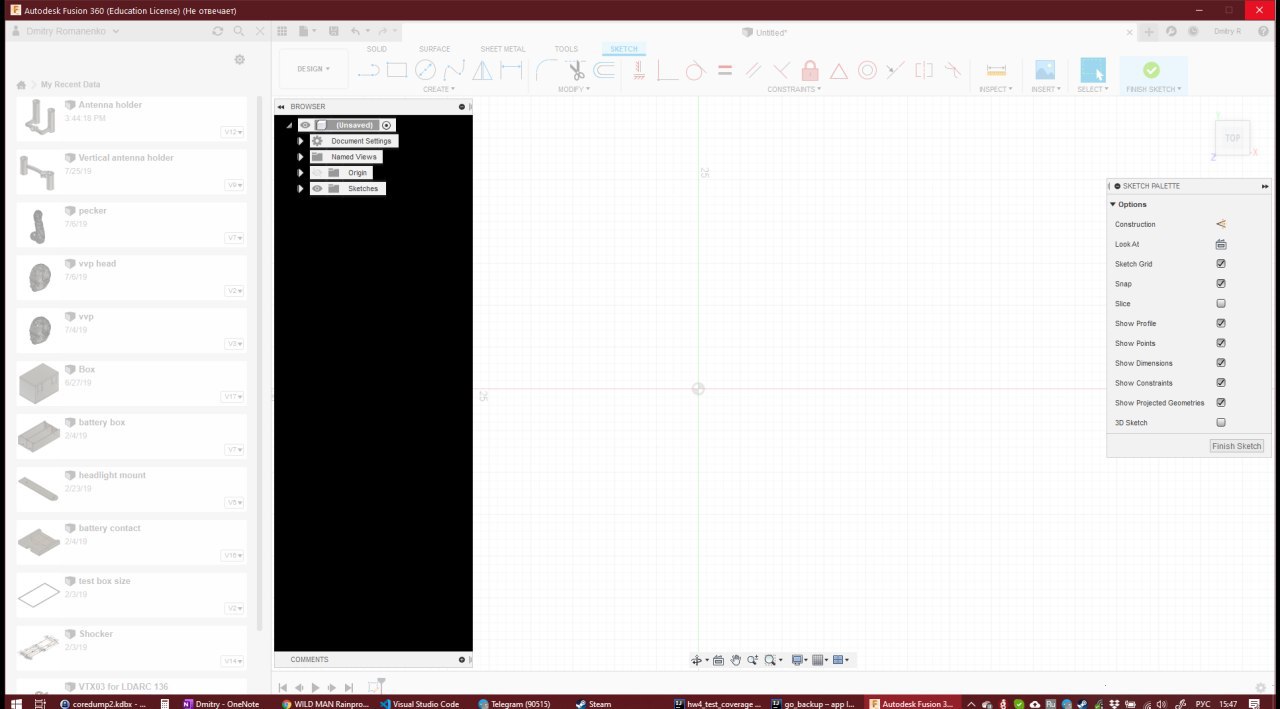
Task: Open the CONSTRAINTS dropdown menu
Action: (x=795, y=89)
